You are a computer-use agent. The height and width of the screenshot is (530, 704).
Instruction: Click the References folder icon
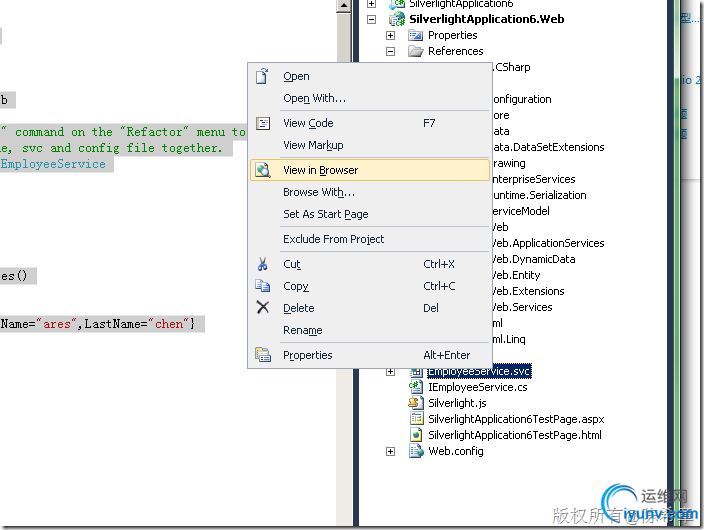(x=415, y=51)
